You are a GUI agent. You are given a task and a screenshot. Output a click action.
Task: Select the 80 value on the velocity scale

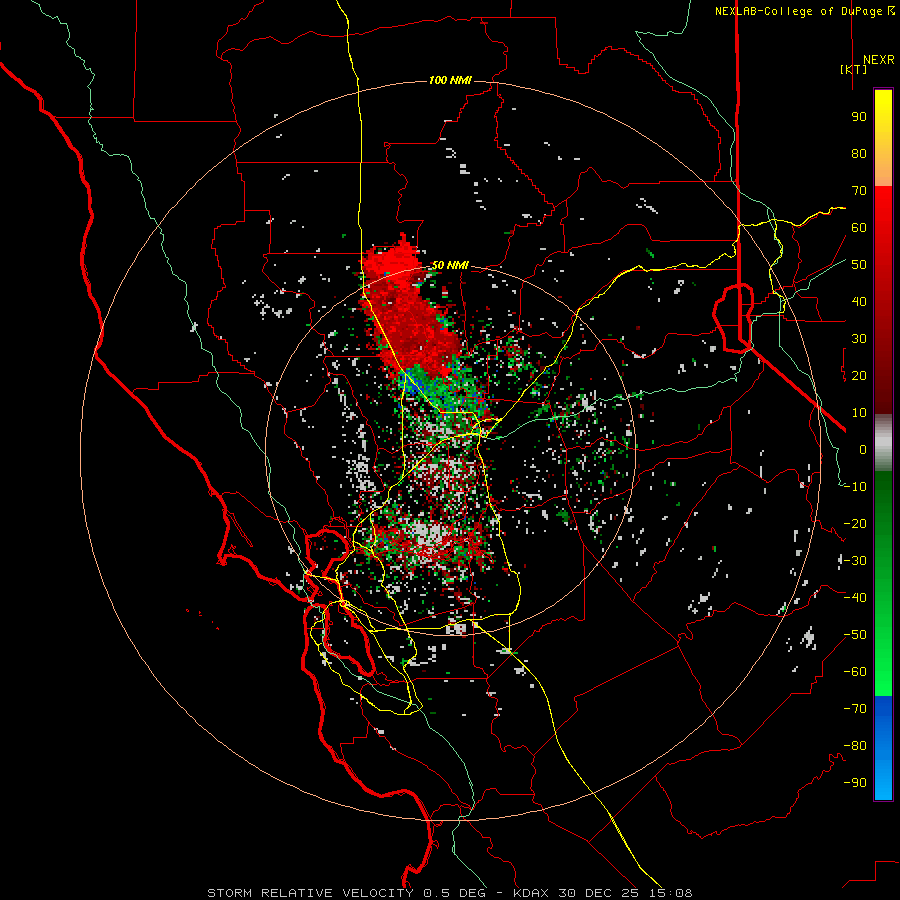pos(859,154)
